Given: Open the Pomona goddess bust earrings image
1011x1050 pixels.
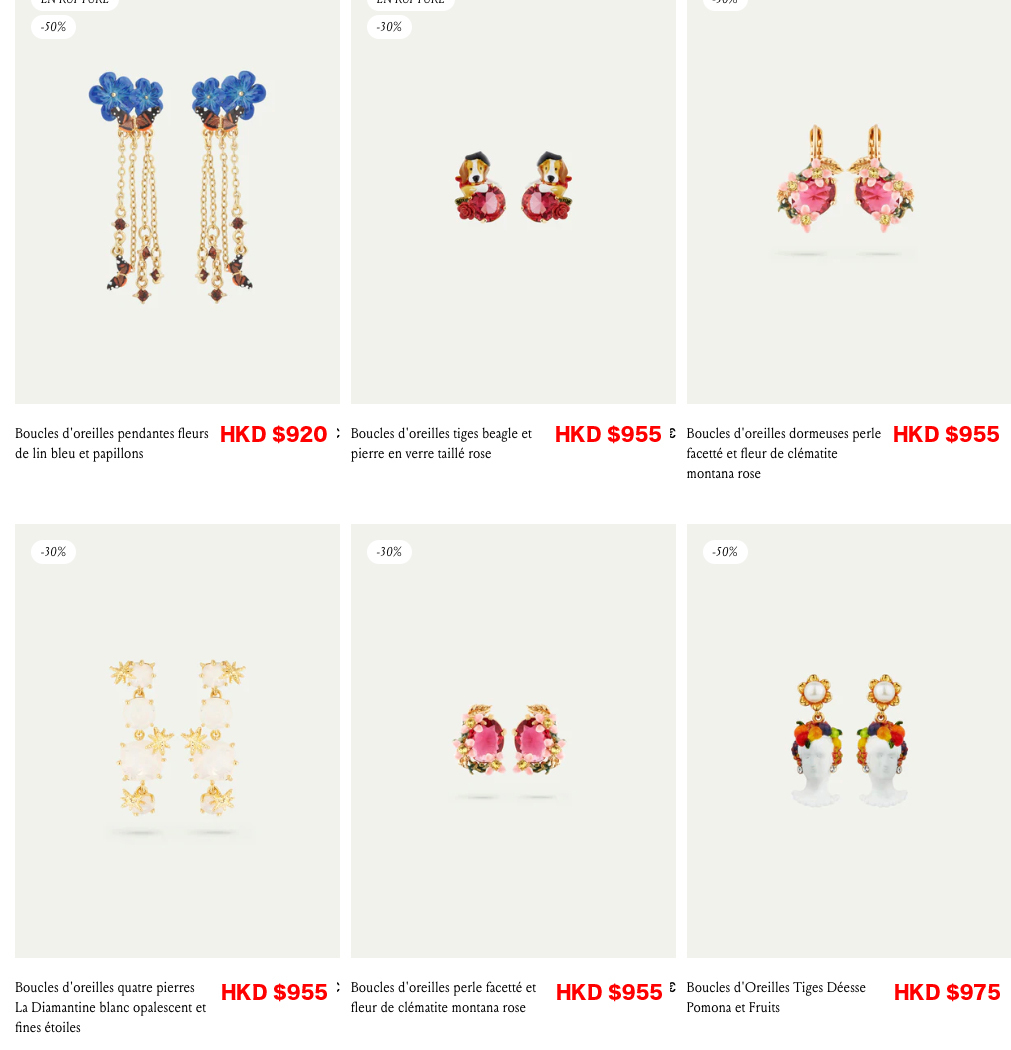Looking at the screenshot, I should coord(848,741).
